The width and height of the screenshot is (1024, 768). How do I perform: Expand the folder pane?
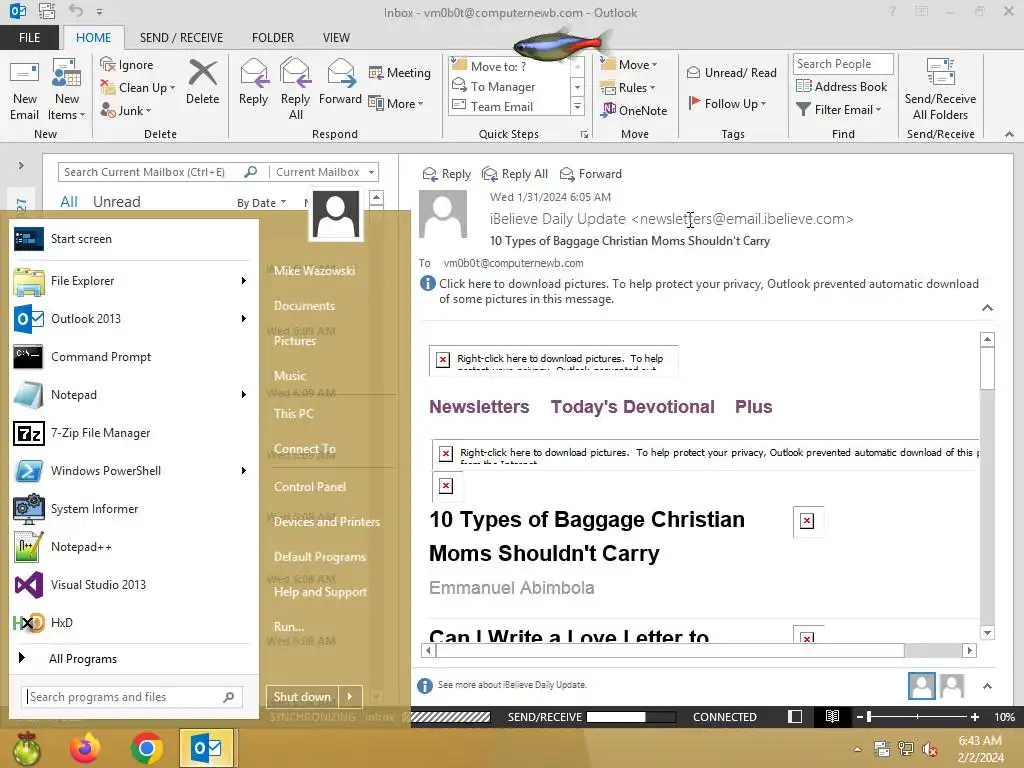(21, 166)
